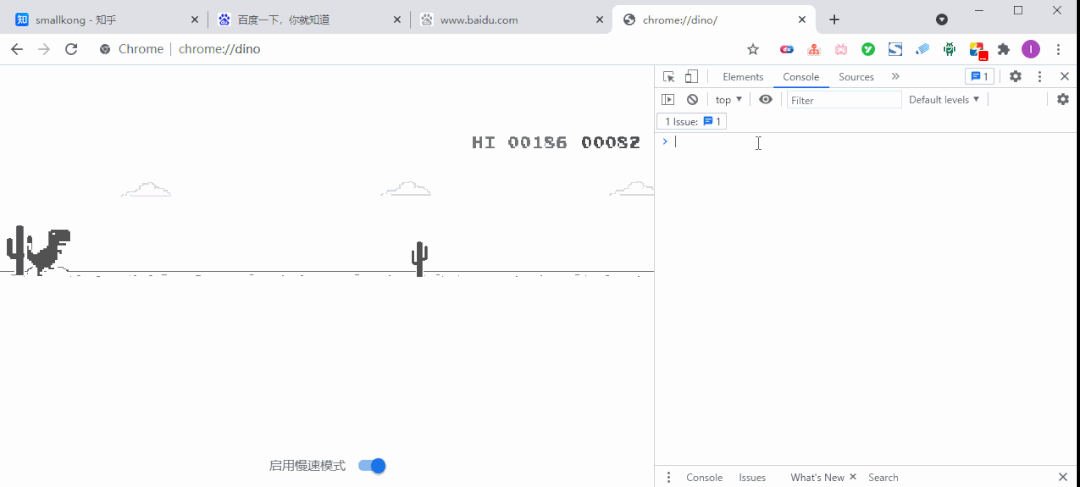This screenshot has height=487, width=1080.
Task: Click the running T-Rex dinosaur
Action: pyautogui.click(x=48, y=251)
